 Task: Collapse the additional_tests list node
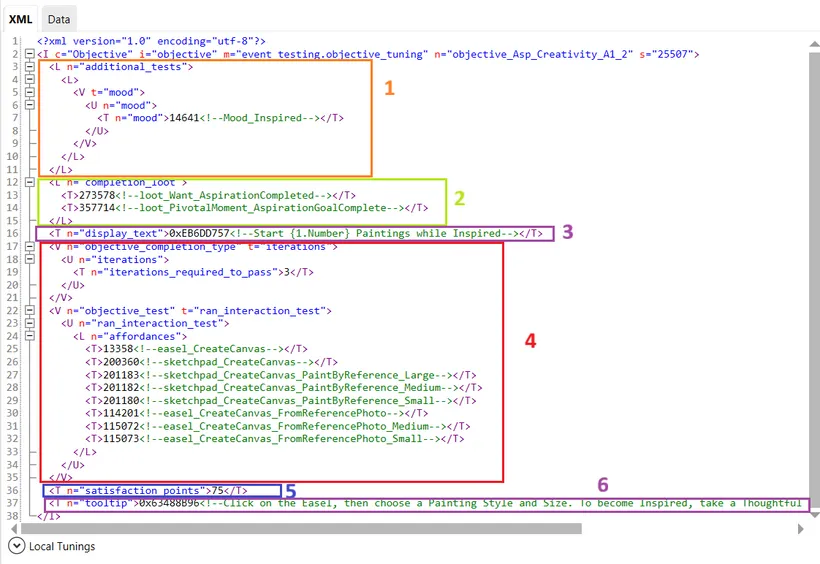tap(30, 66)
